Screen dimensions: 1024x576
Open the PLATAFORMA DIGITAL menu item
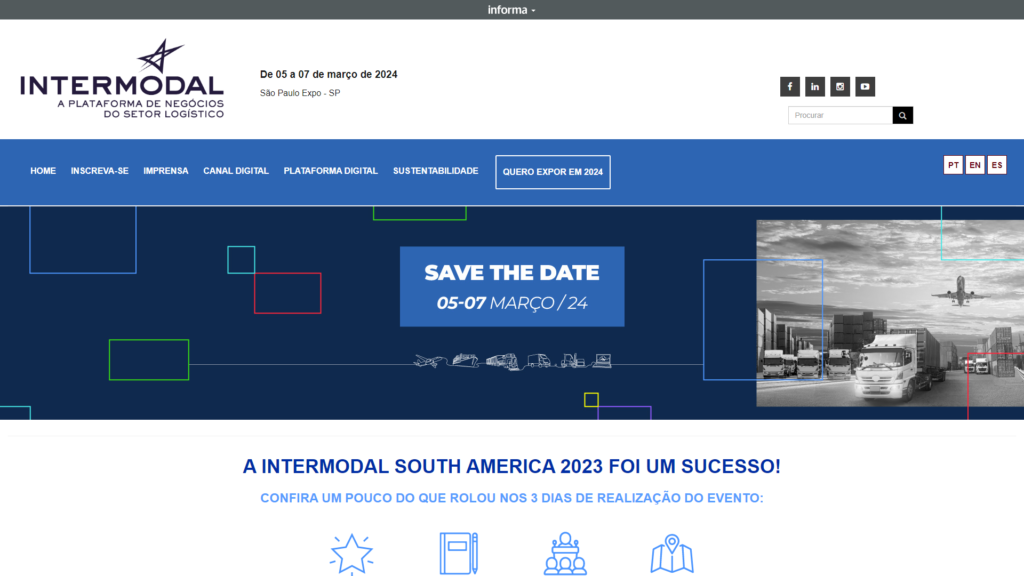(x=330, y=171)
